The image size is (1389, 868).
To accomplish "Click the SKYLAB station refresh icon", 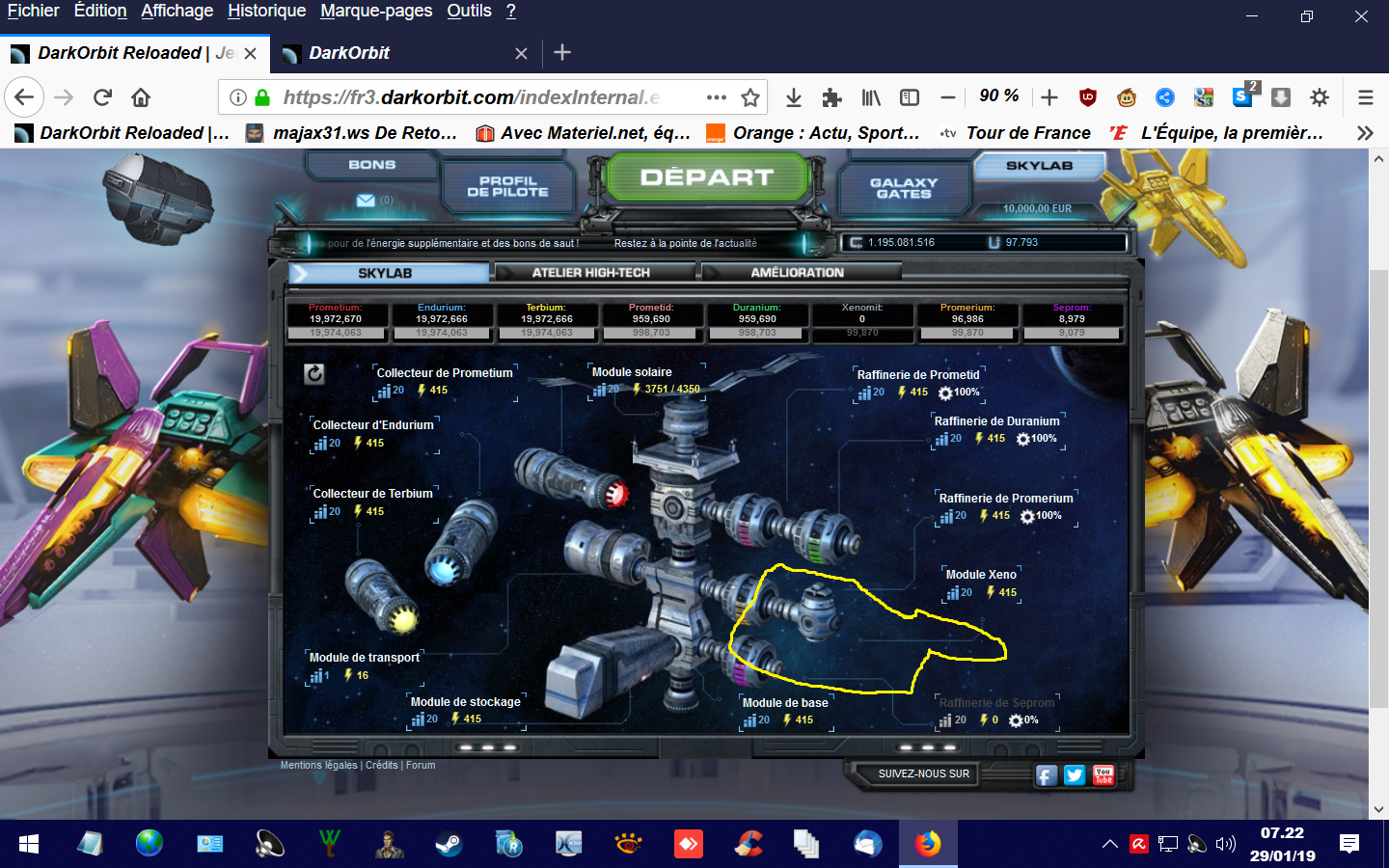I will click(314, 373).
